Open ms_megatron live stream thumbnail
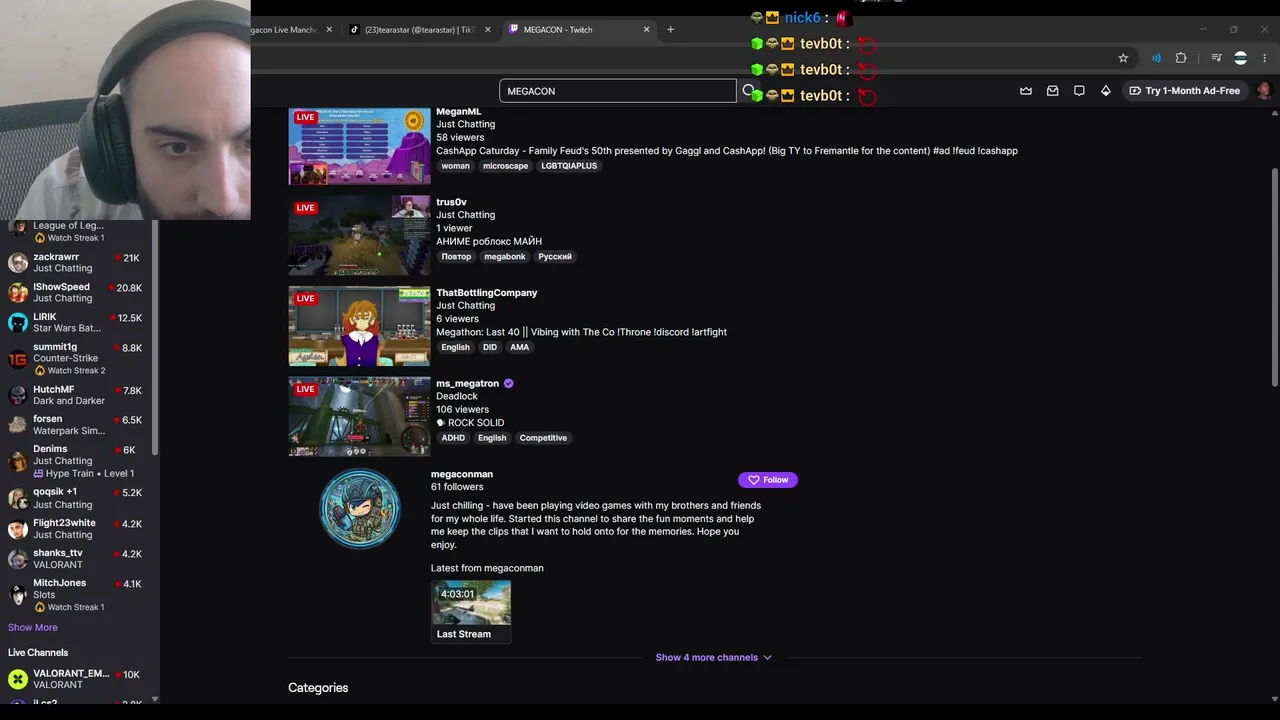Image resolution: width=1280 pixels, height=720 pixels. tap(360, 417)
